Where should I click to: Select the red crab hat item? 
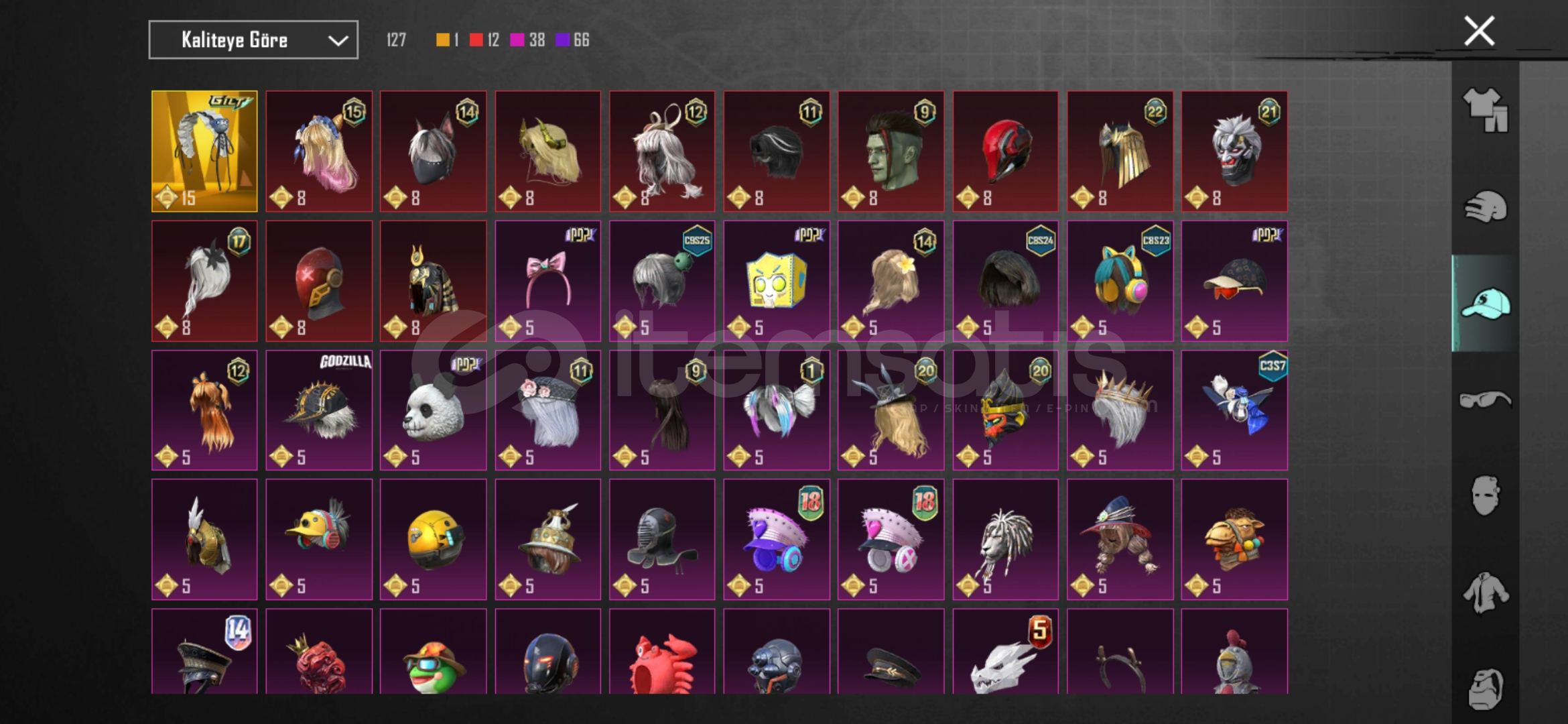pos(662,652)
